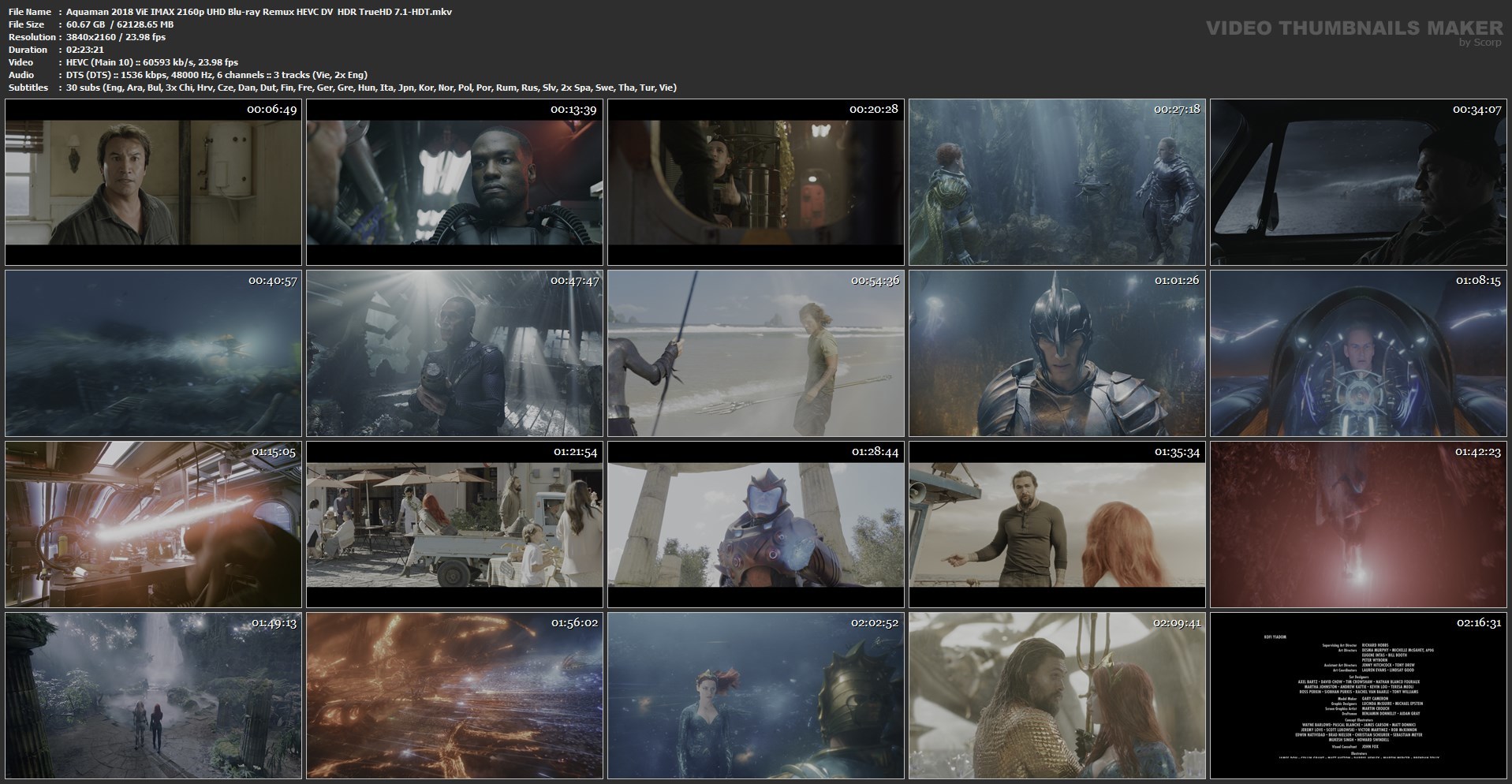Click the file name ending HDT.mkv
Image resolution: width=1512 pixels, height=784 pixels.
point(259,12)
